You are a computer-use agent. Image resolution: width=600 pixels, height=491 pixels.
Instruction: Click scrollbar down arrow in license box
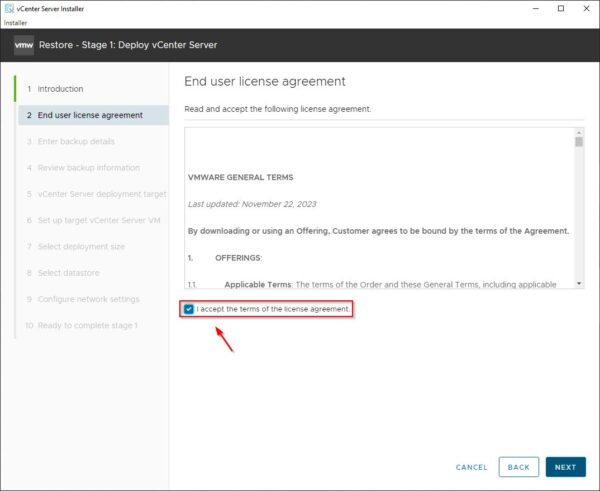578,284
